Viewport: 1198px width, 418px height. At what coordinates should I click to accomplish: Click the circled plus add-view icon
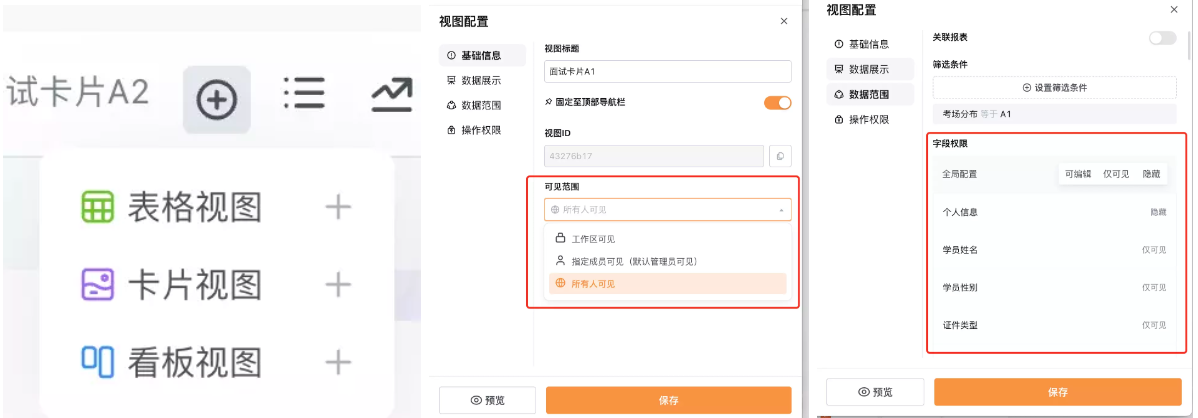coord(216,99)
